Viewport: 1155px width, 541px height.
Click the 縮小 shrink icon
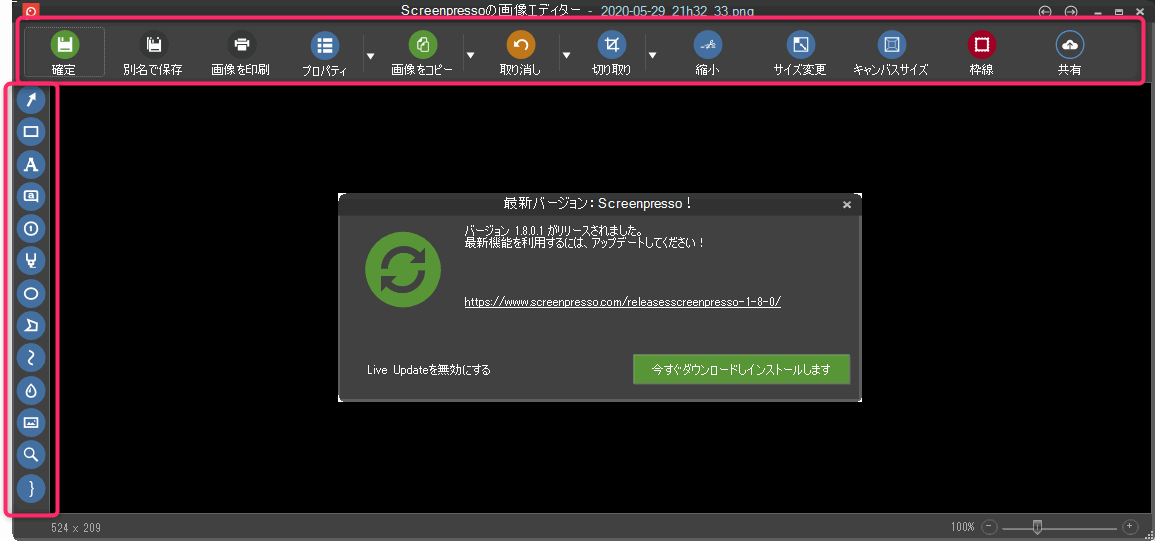708,45
